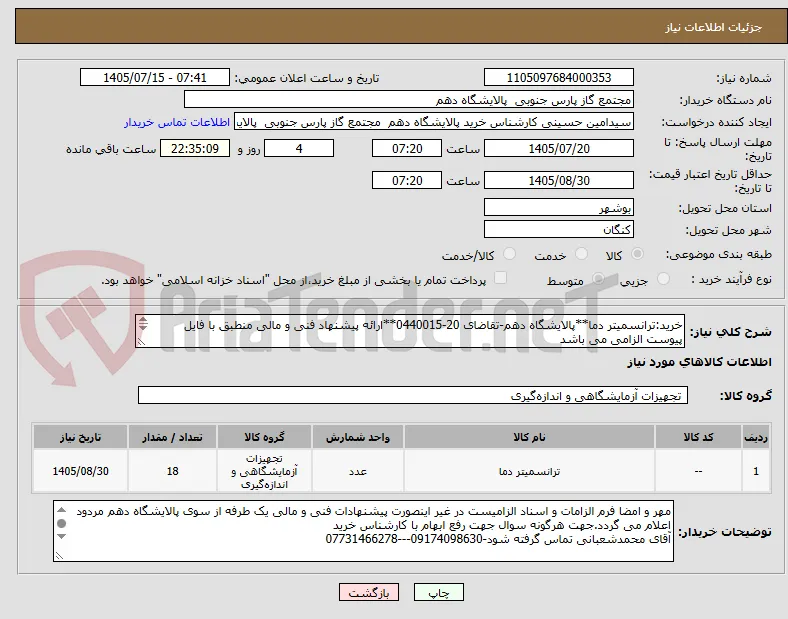
Task: Click the goods group field تجهیزات آزمایشگاهی
Action: pyautogui.click(x=413, y=395)
